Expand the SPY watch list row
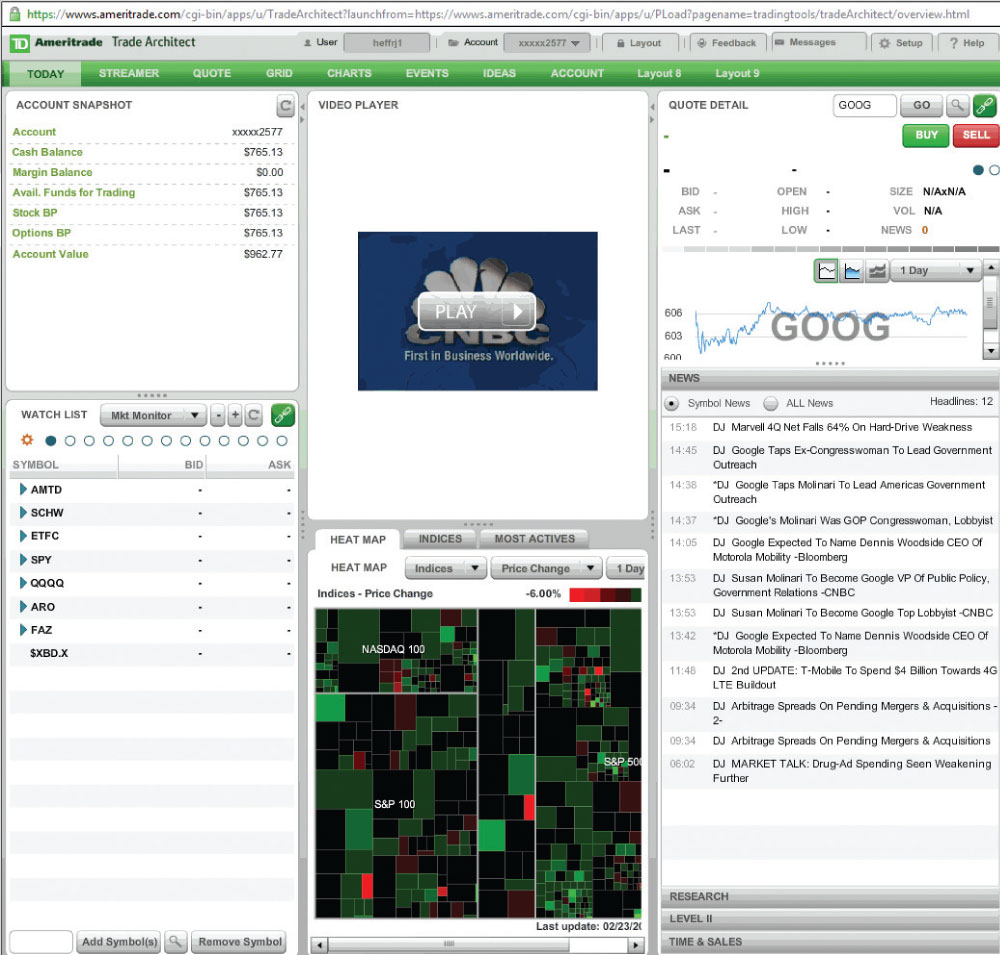 pyautogui.click(x=23, y=559)
